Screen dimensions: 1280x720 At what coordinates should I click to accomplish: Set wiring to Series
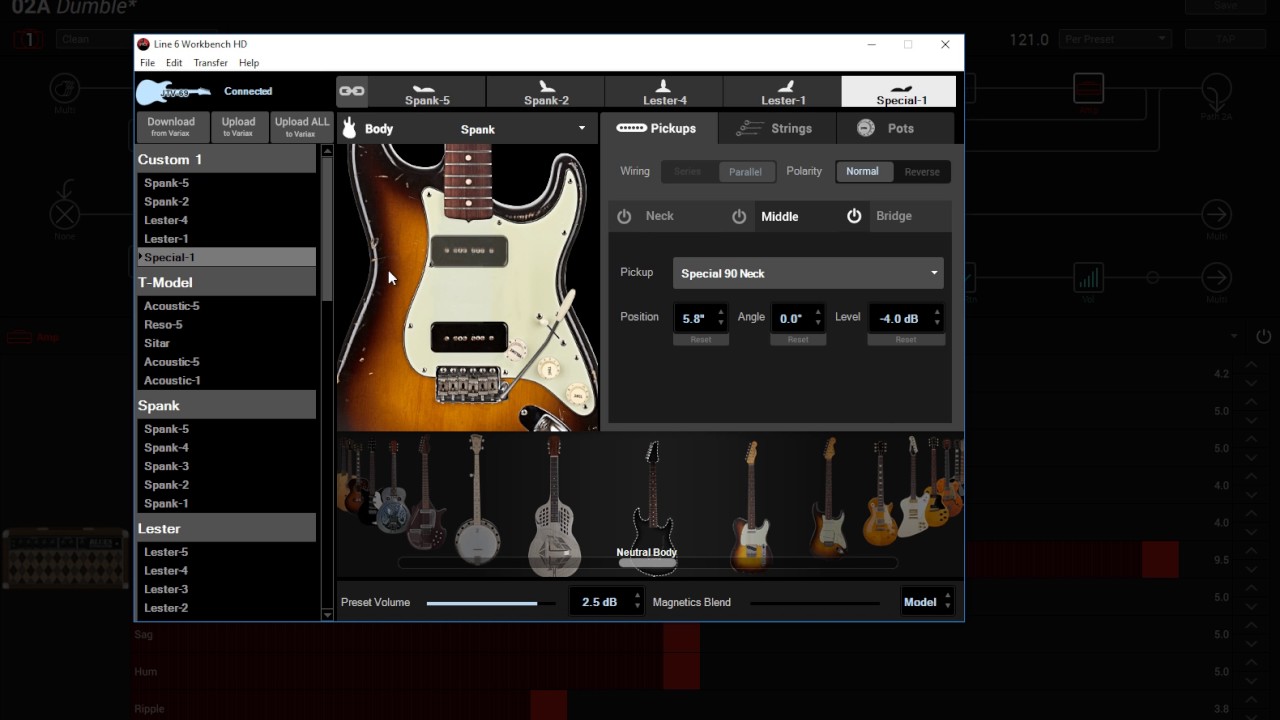click(688, 172)
